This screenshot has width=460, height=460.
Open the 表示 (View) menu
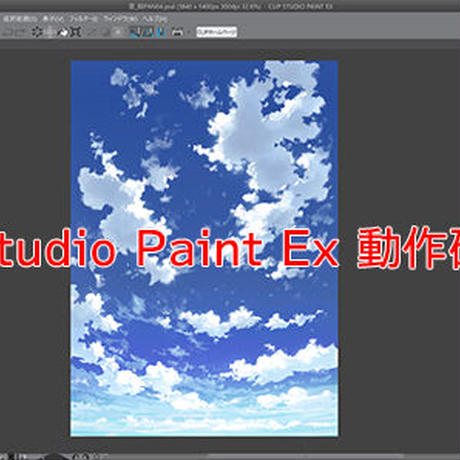click(53, 19)
